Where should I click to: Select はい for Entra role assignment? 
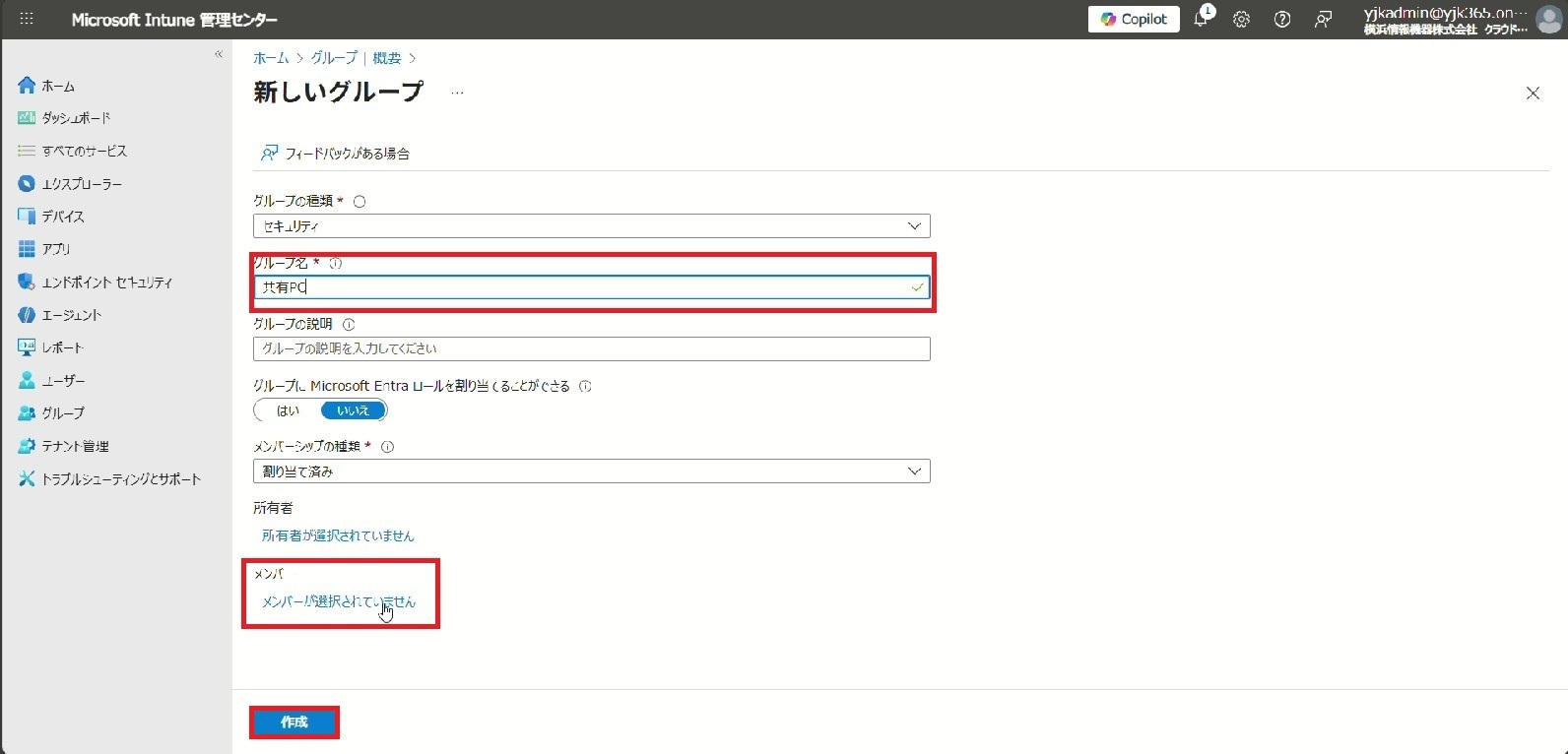[x=288, y=410]
